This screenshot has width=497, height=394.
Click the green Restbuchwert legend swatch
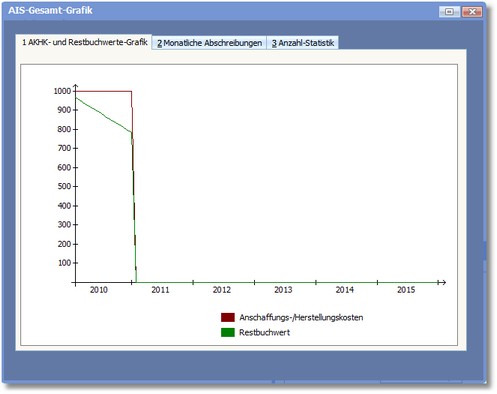[228, 332]
